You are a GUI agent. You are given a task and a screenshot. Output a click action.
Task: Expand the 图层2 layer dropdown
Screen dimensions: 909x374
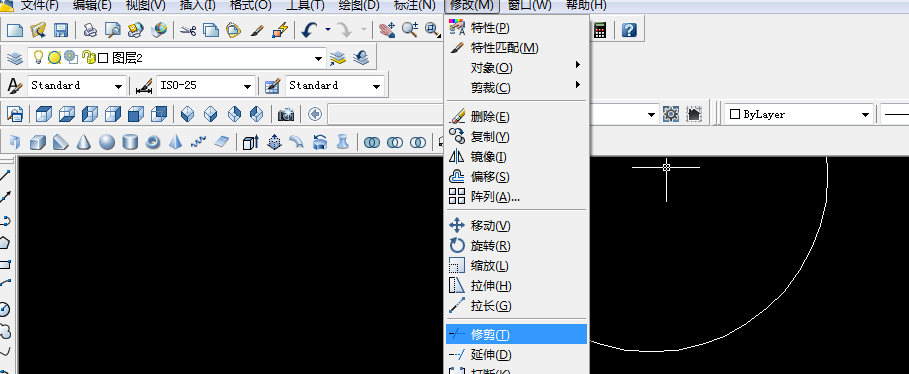click(x=318, y=59)
